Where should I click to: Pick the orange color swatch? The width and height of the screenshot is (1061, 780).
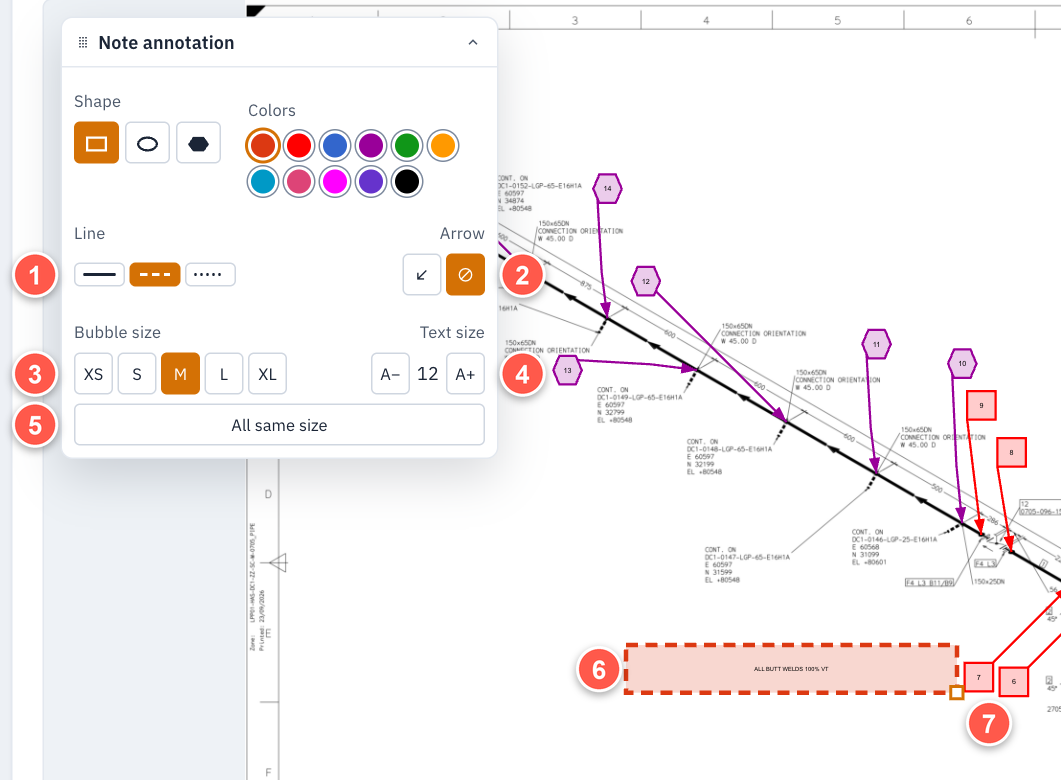click(x=443, y=145)
